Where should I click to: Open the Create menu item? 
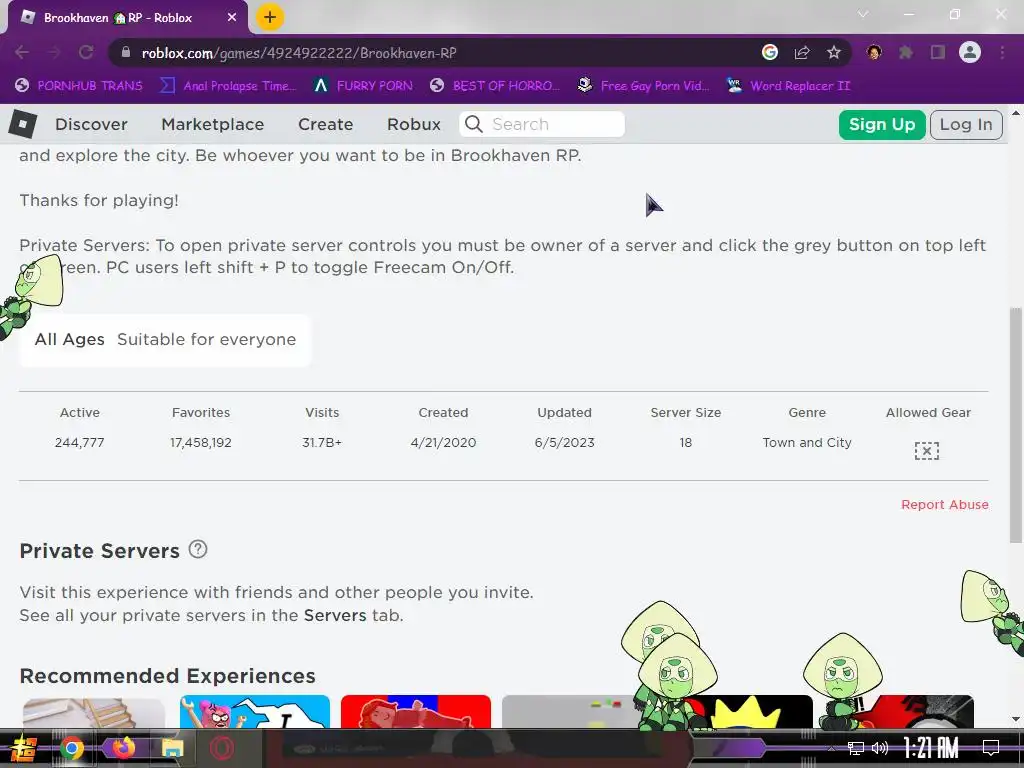coord(325,124)
